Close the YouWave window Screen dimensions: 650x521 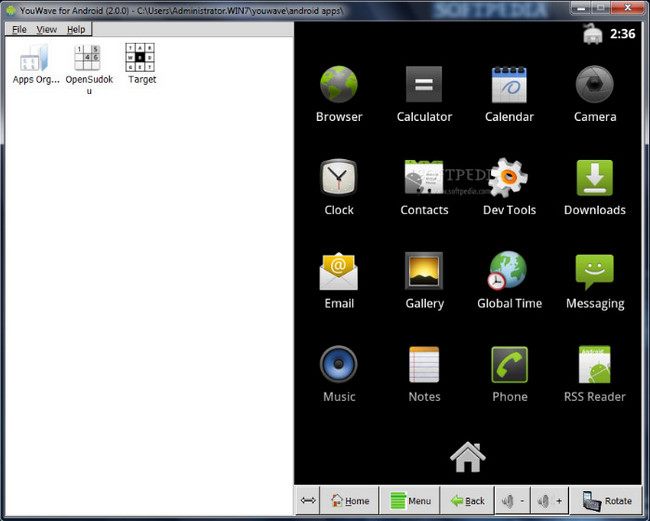[628, 7]
